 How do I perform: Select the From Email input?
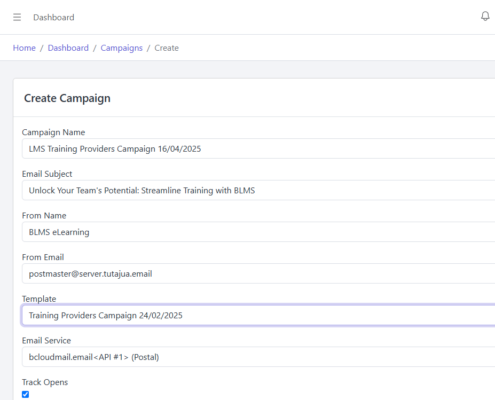[x=259, y=273]
